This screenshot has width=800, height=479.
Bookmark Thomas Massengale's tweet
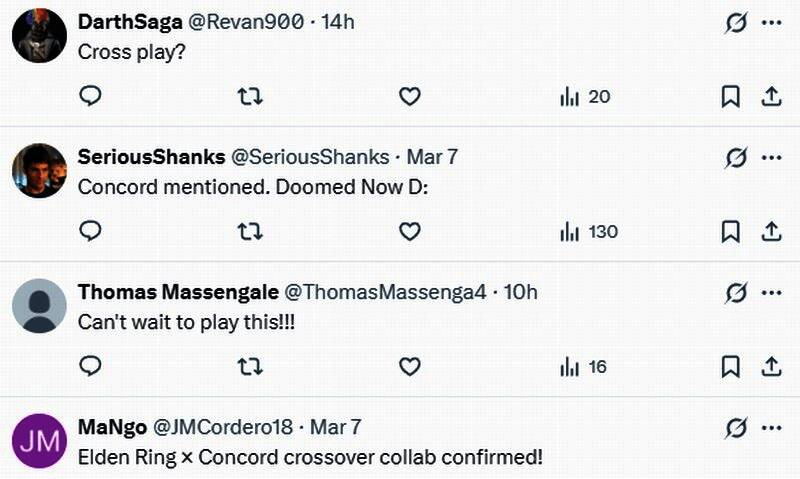[x=731, y=366]
